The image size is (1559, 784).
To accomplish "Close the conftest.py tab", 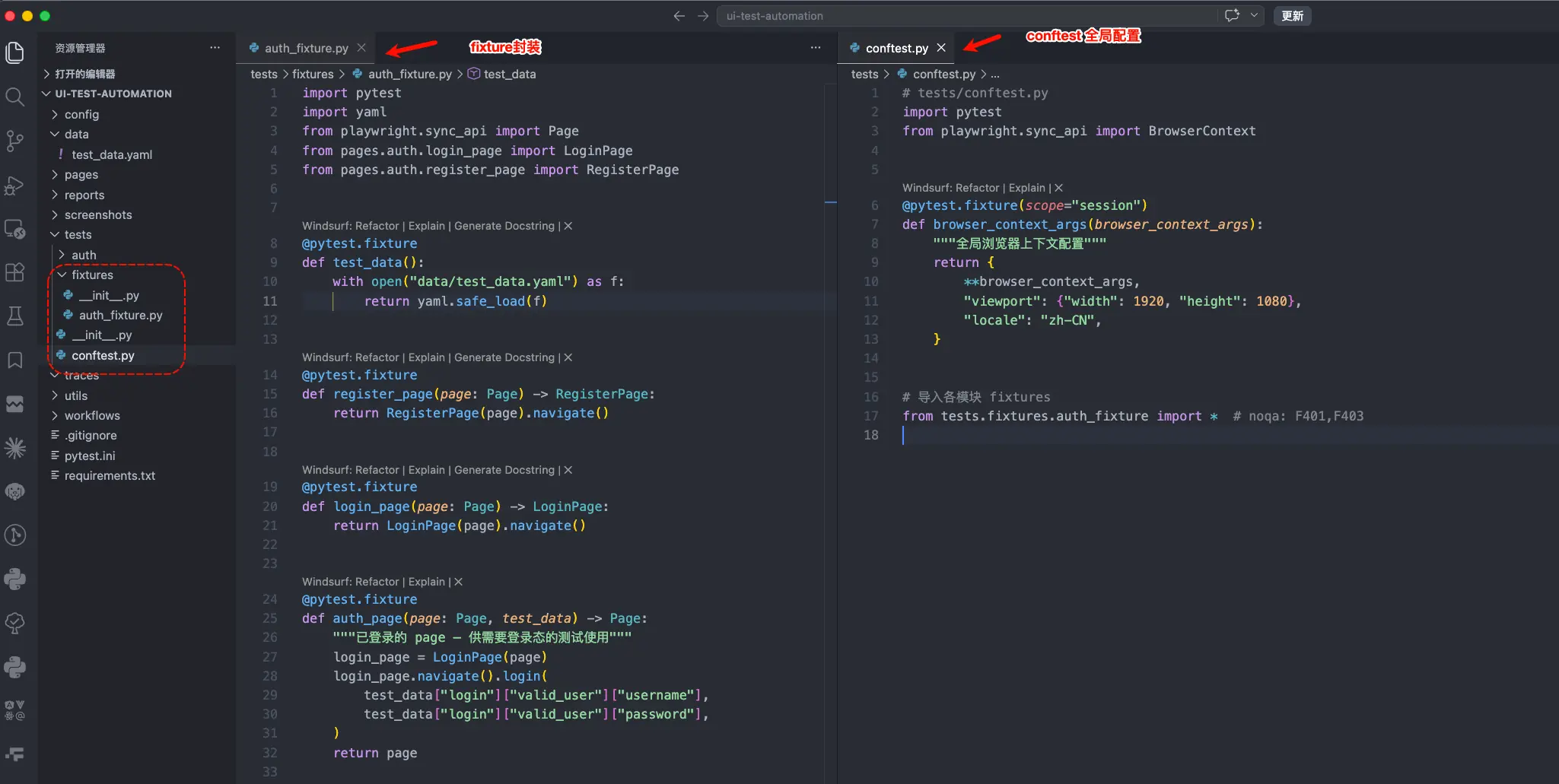I will pos(941,48).
